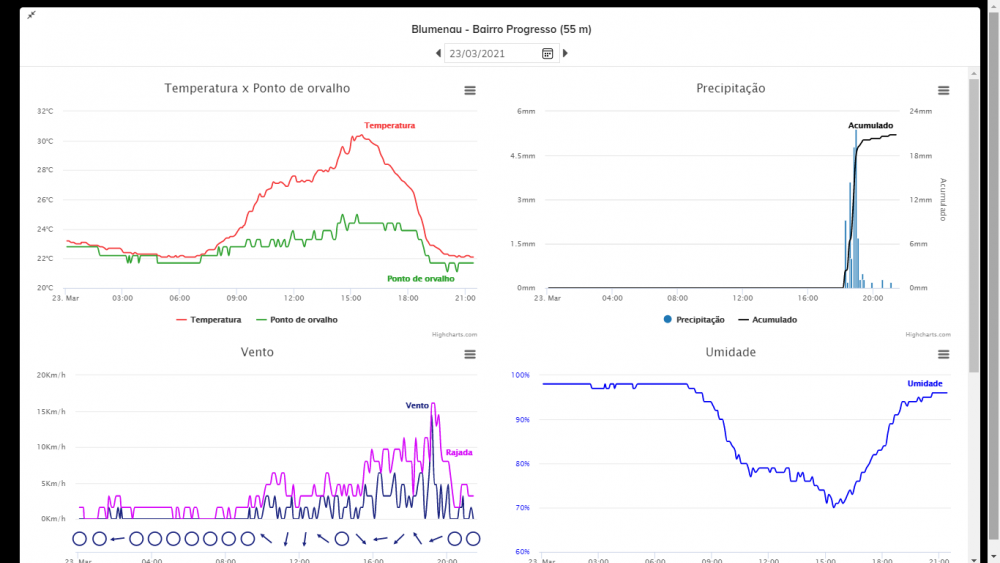Open the Umidade chart hamburger menu

(943, 354)
